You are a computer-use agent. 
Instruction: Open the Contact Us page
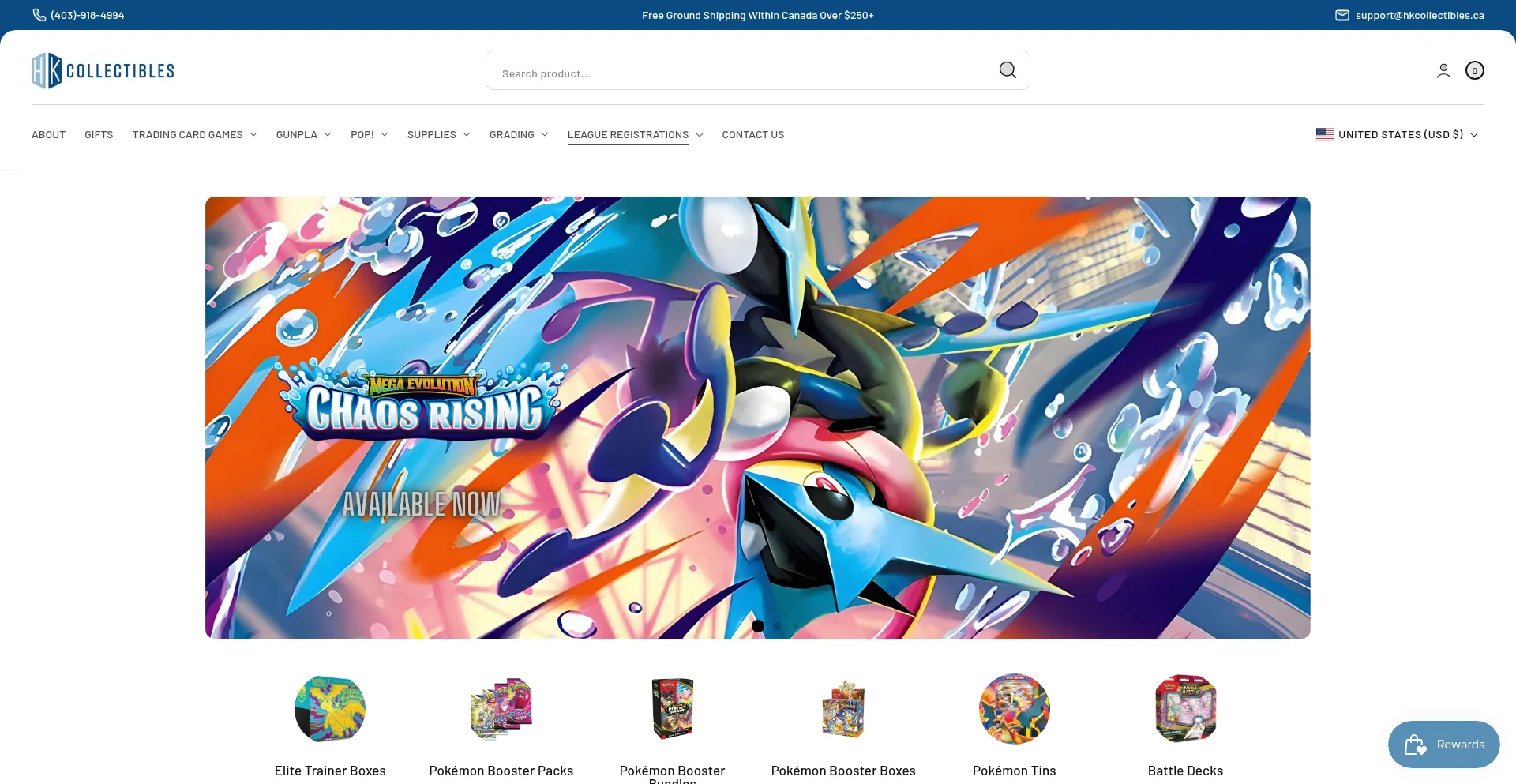(753, 135)
